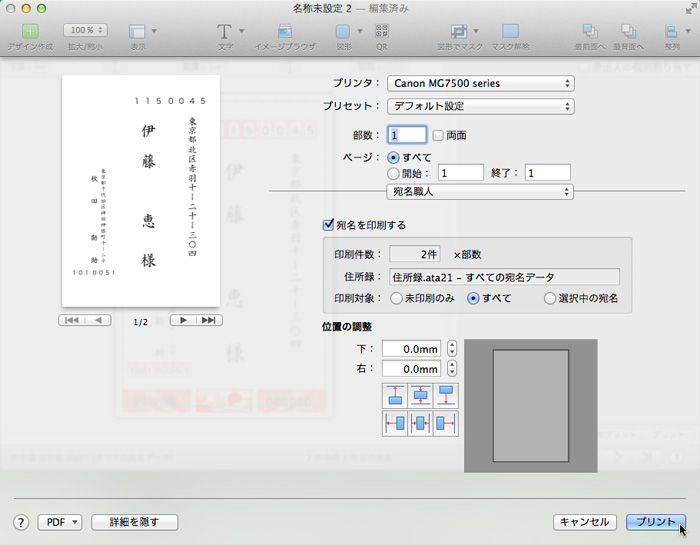700x545 pixels.
Task: Open the Canon MG7500 series printer dropdown
Action: coord(479,83)
